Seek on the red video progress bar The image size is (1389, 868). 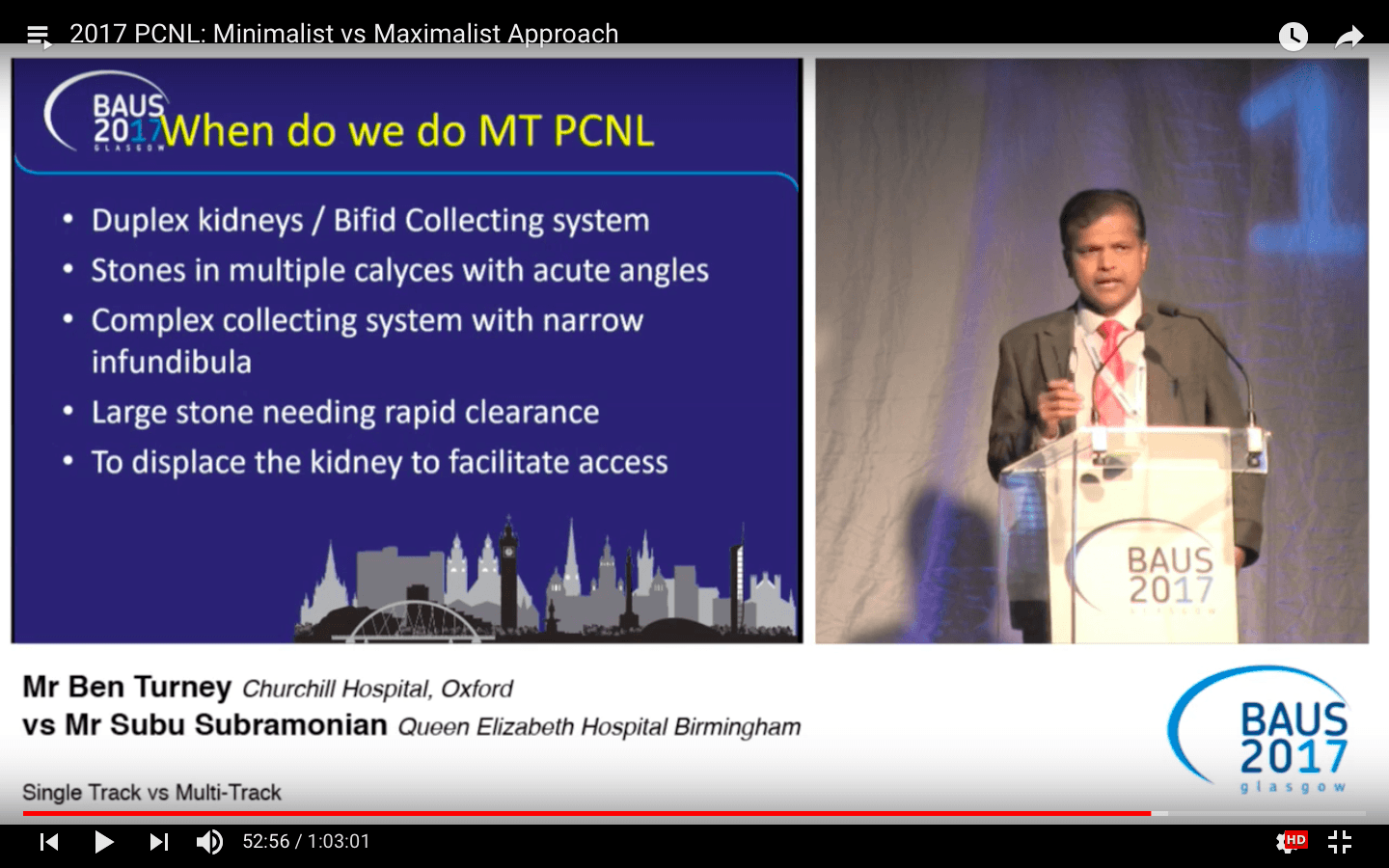[694, 814]
